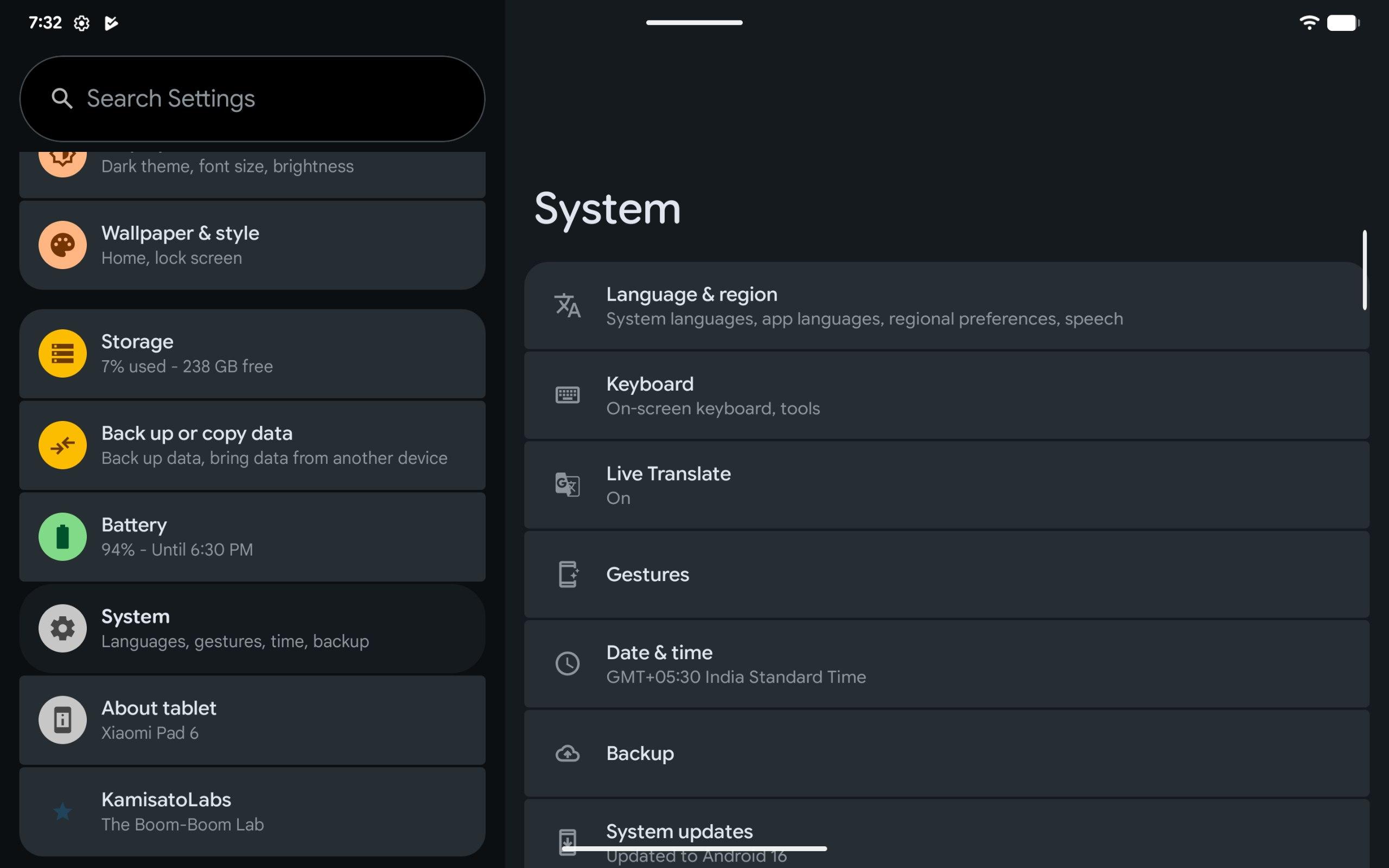
Task: Tap the green Battery icon
Action: click(x=62, y=537)
